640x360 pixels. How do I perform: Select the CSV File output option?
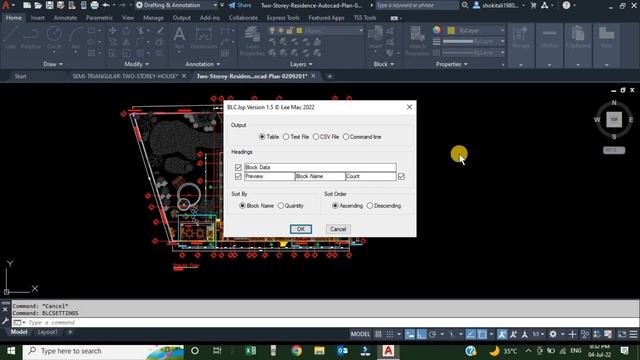click(316, 137)
